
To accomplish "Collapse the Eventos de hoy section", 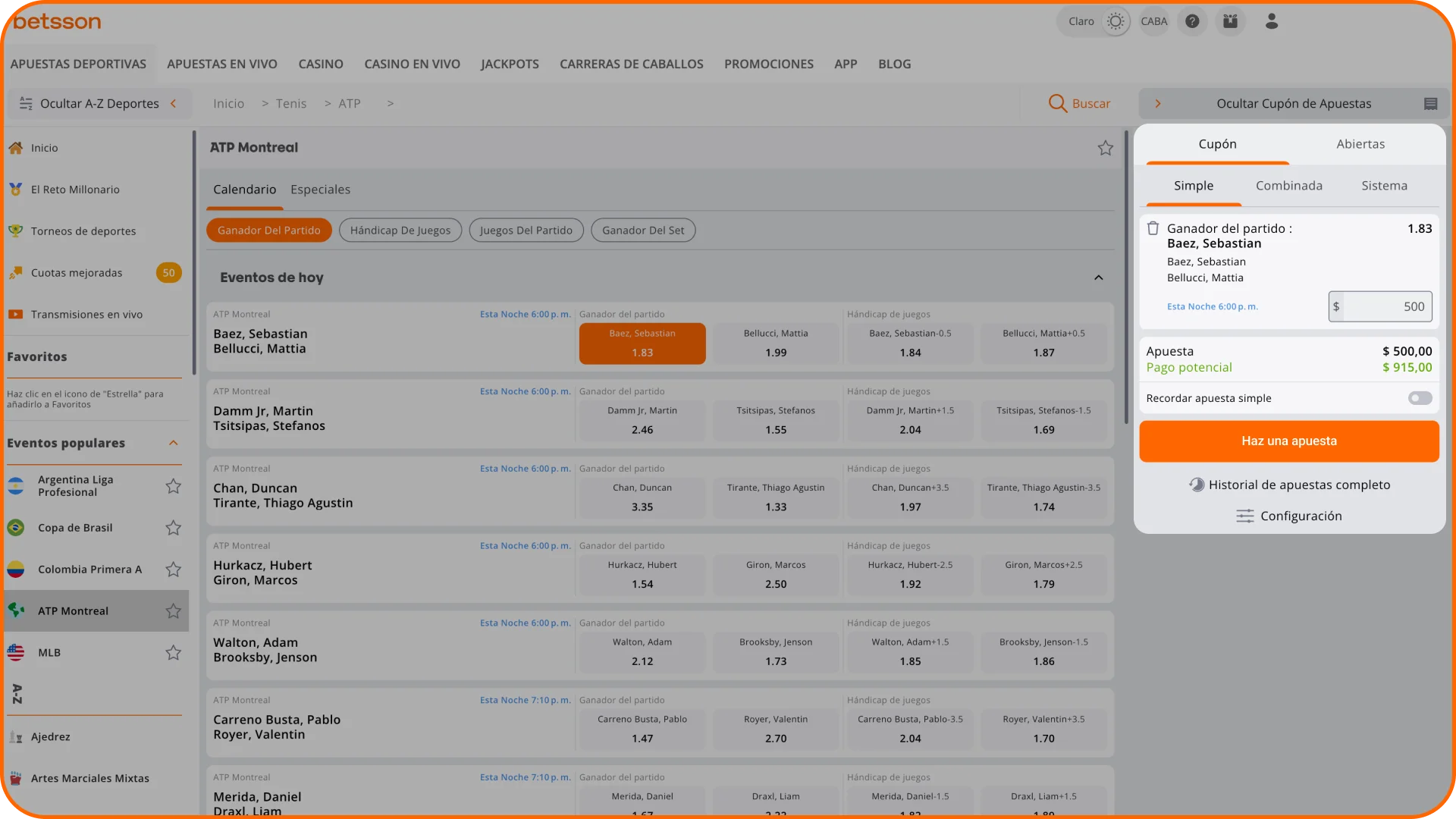I will point(1098,278).
